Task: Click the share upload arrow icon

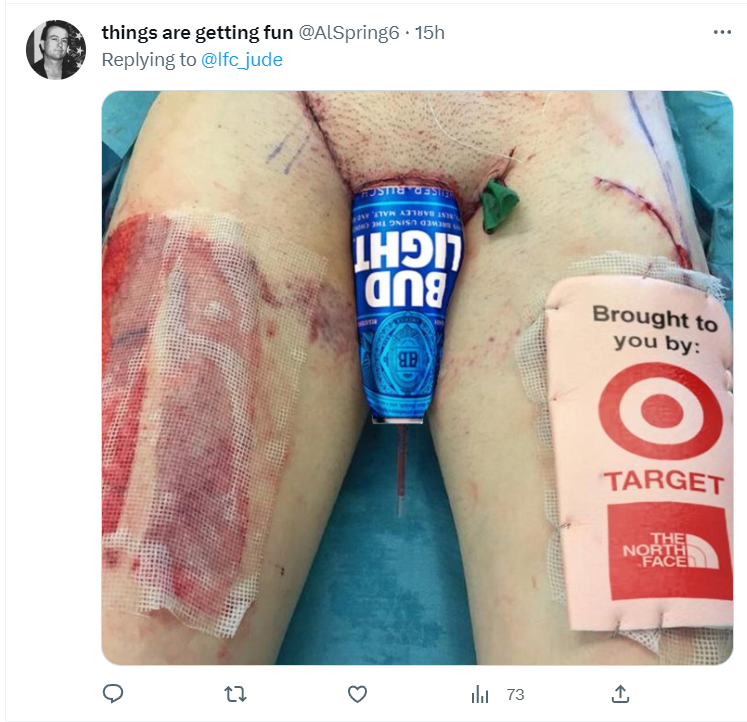Action: [x=620, y=694]
